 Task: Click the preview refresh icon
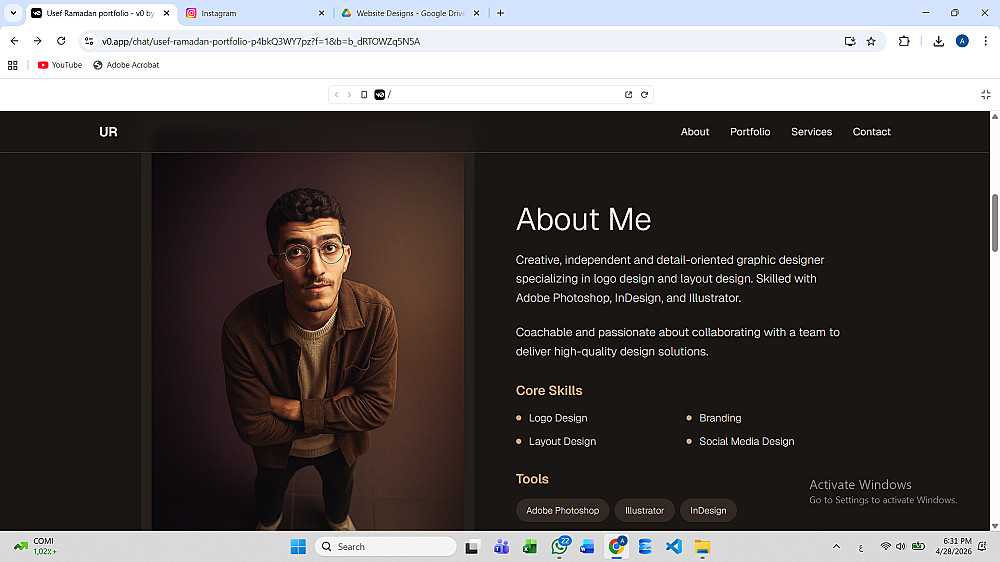[x=644, y=94]
